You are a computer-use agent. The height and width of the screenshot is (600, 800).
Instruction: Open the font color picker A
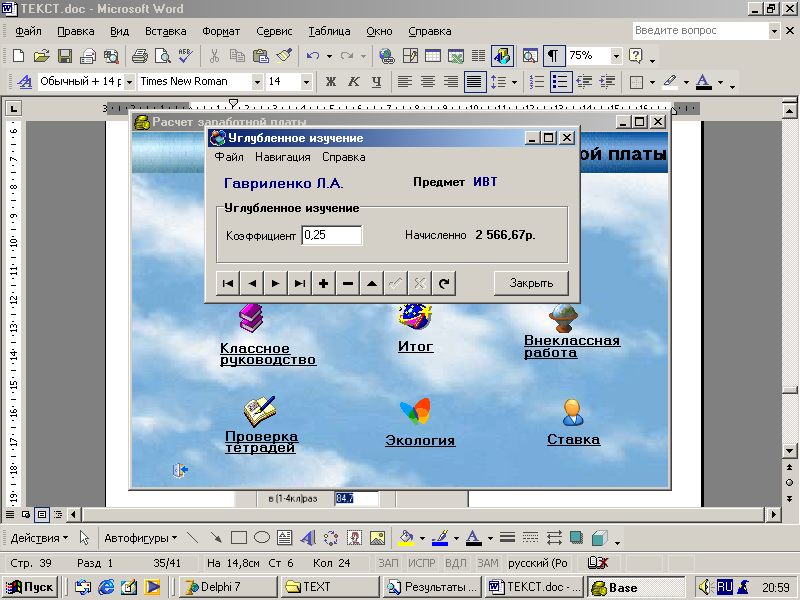click(704, 82)
